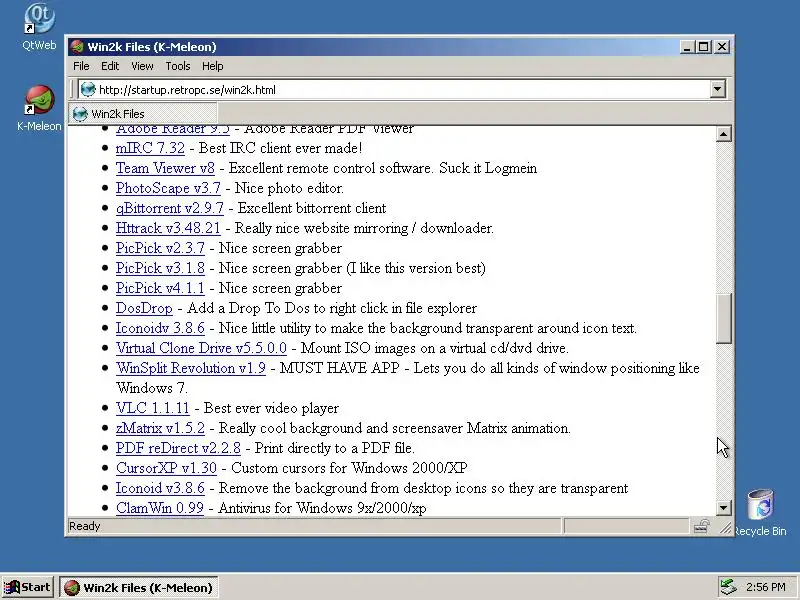Open the Team Viewer v8 link
Screen dimensions: 800x600
tap(165, 168)
